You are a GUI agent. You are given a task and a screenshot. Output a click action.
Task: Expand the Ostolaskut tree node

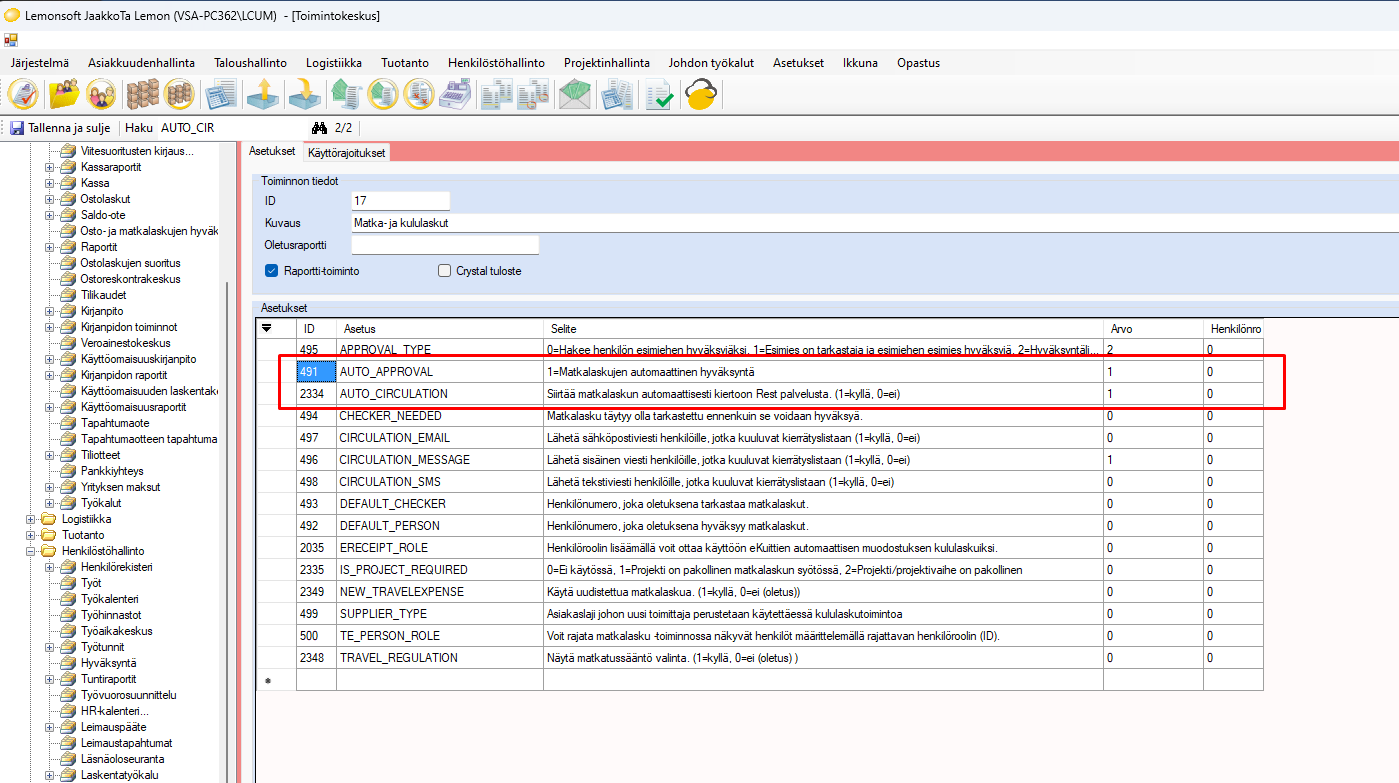click(49, 199)
